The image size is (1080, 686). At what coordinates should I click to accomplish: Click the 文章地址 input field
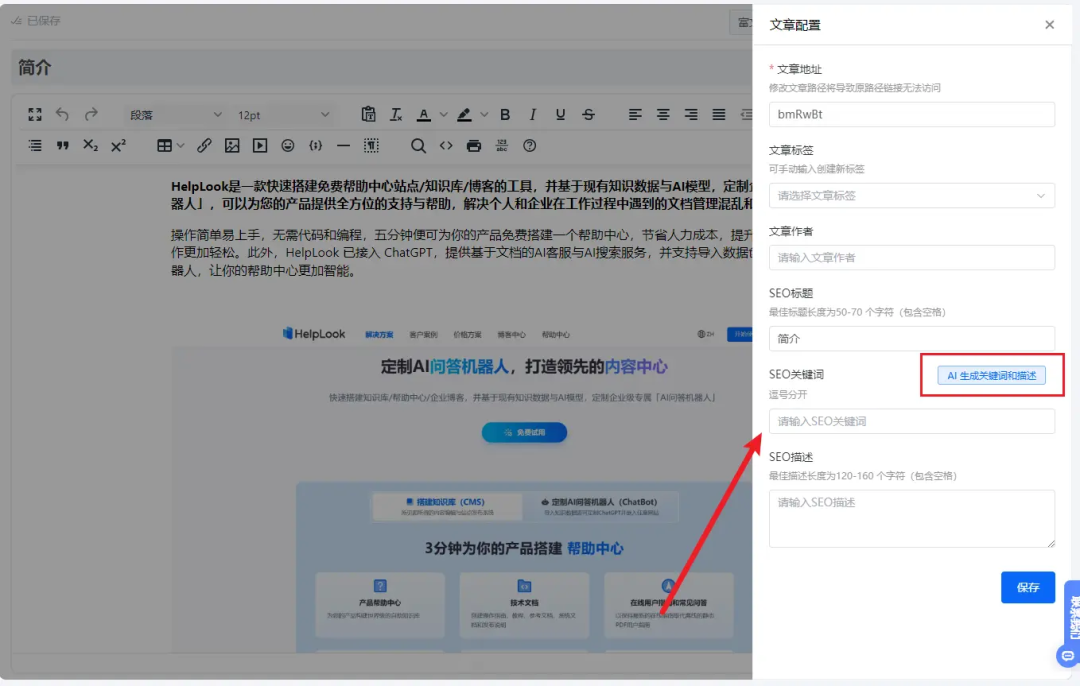click(x=911, y=114)
